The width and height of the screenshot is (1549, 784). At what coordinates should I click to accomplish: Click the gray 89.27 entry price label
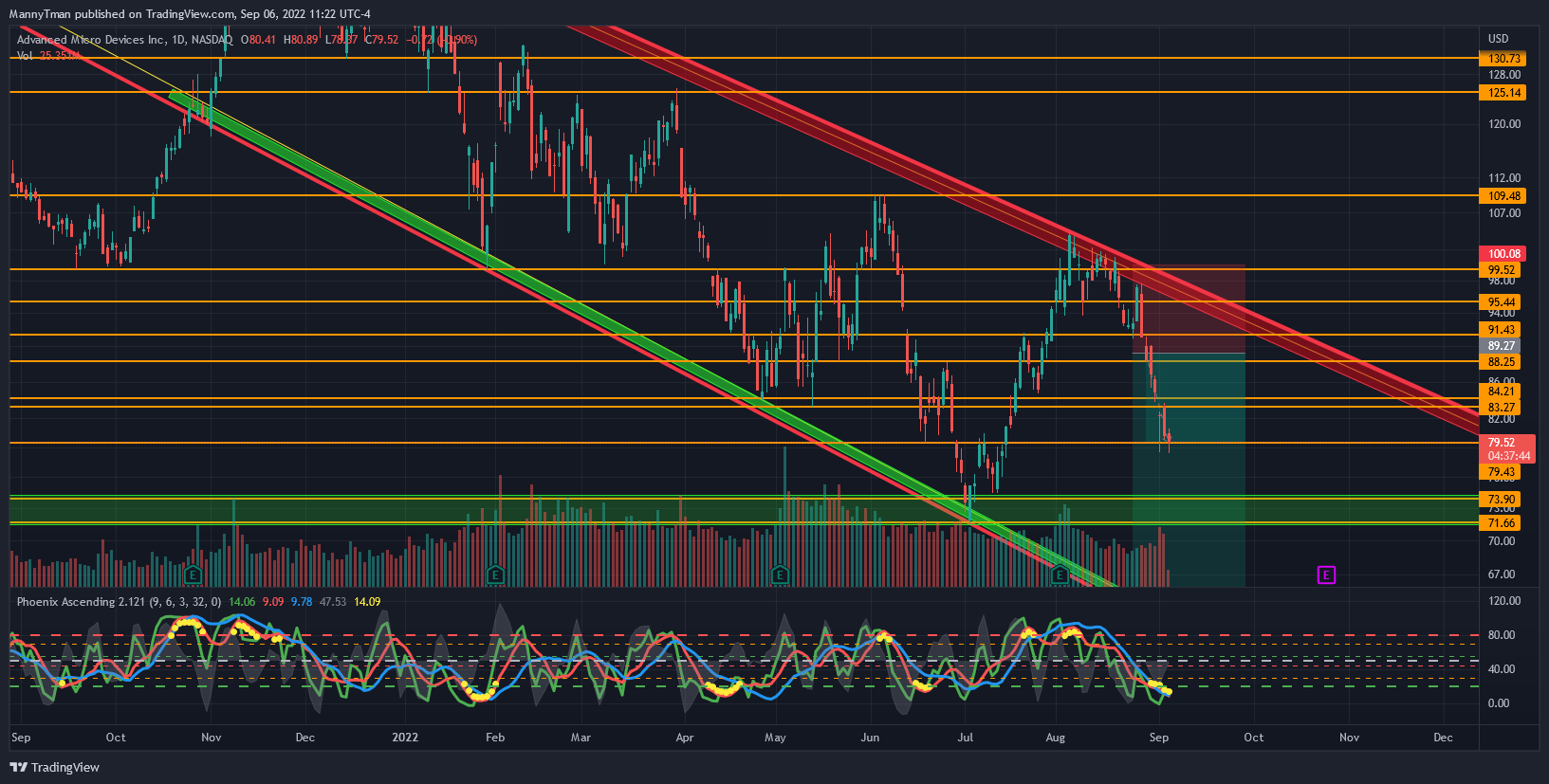coord(1501,346)
